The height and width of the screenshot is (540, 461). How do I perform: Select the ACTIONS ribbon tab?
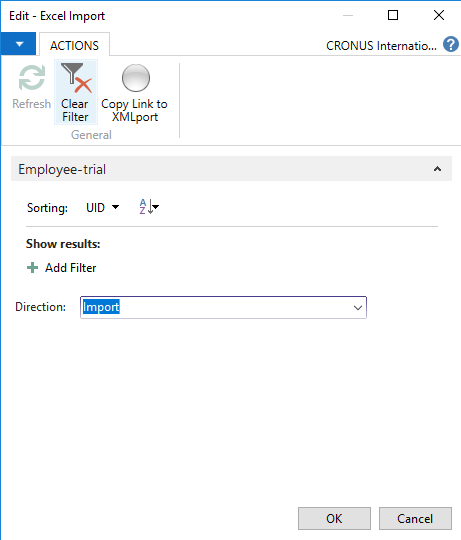pyautogui.click(x=74, y=45)
